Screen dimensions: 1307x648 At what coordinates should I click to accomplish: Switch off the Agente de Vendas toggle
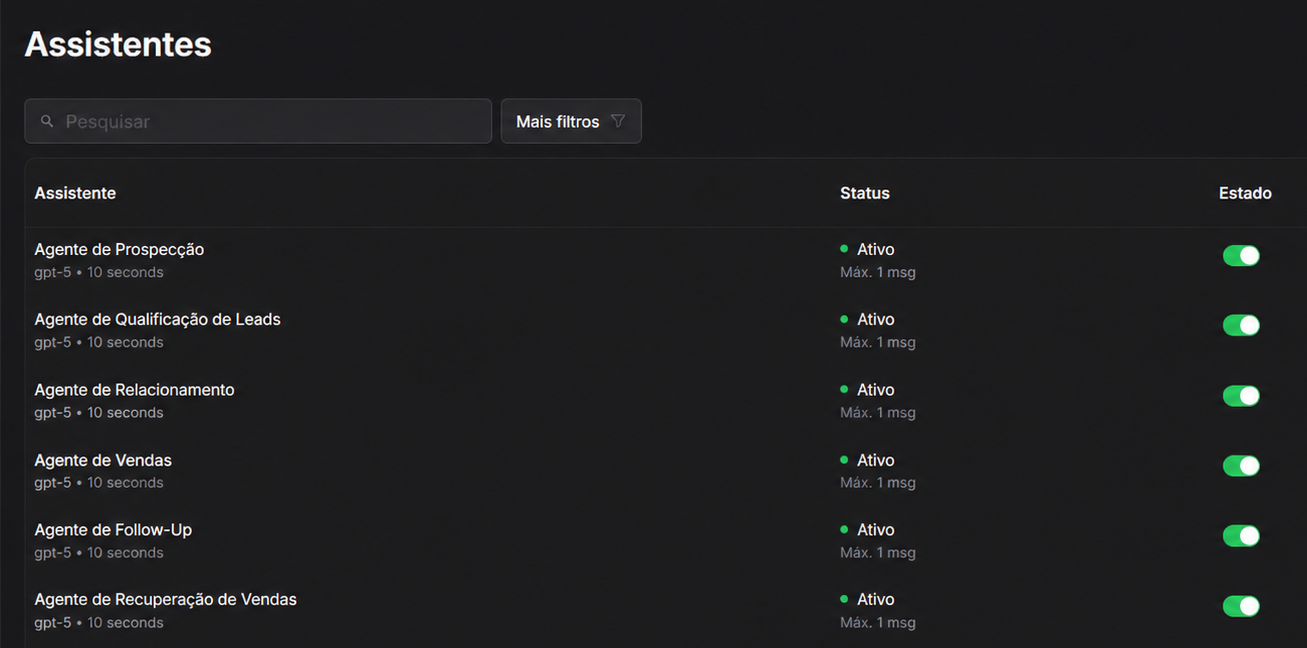point(1241,466)
